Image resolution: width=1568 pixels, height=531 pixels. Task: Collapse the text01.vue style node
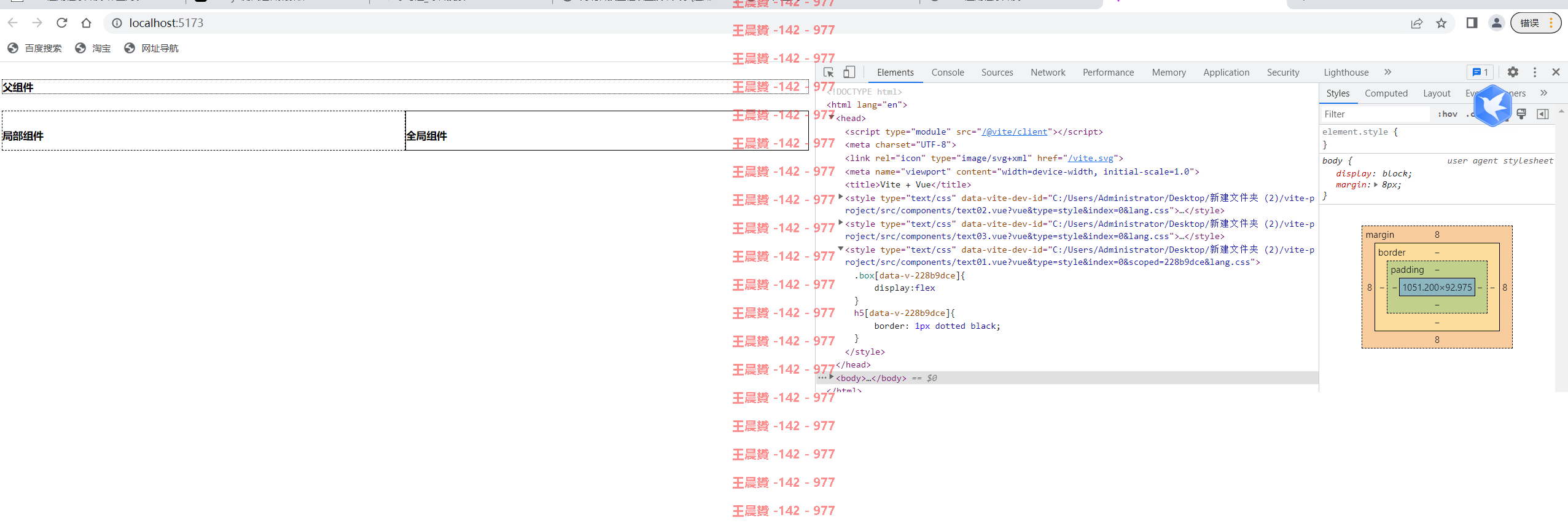click(841, 248)
